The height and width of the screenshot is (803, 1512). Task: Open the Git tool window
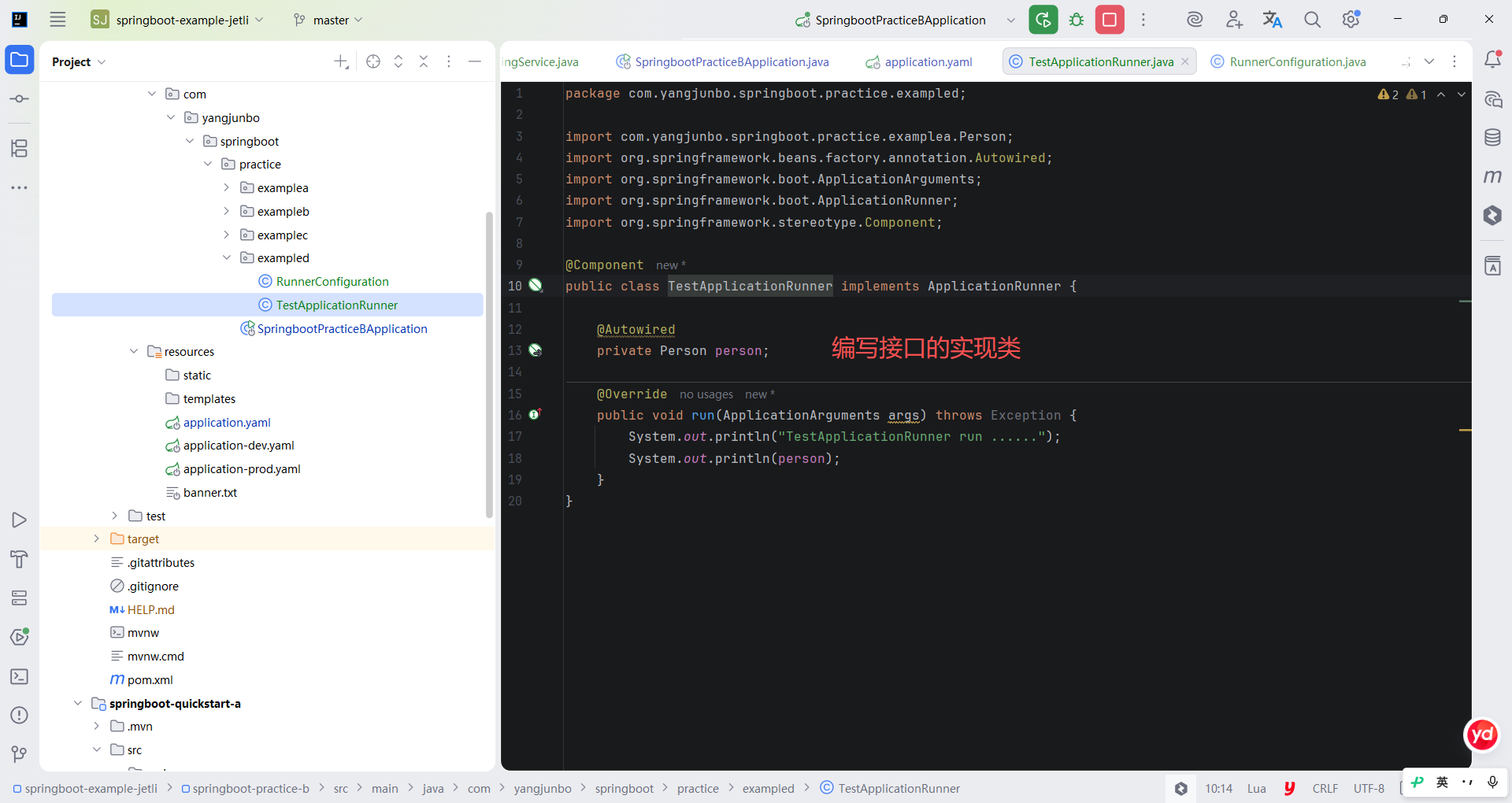(x=20, y=754)
